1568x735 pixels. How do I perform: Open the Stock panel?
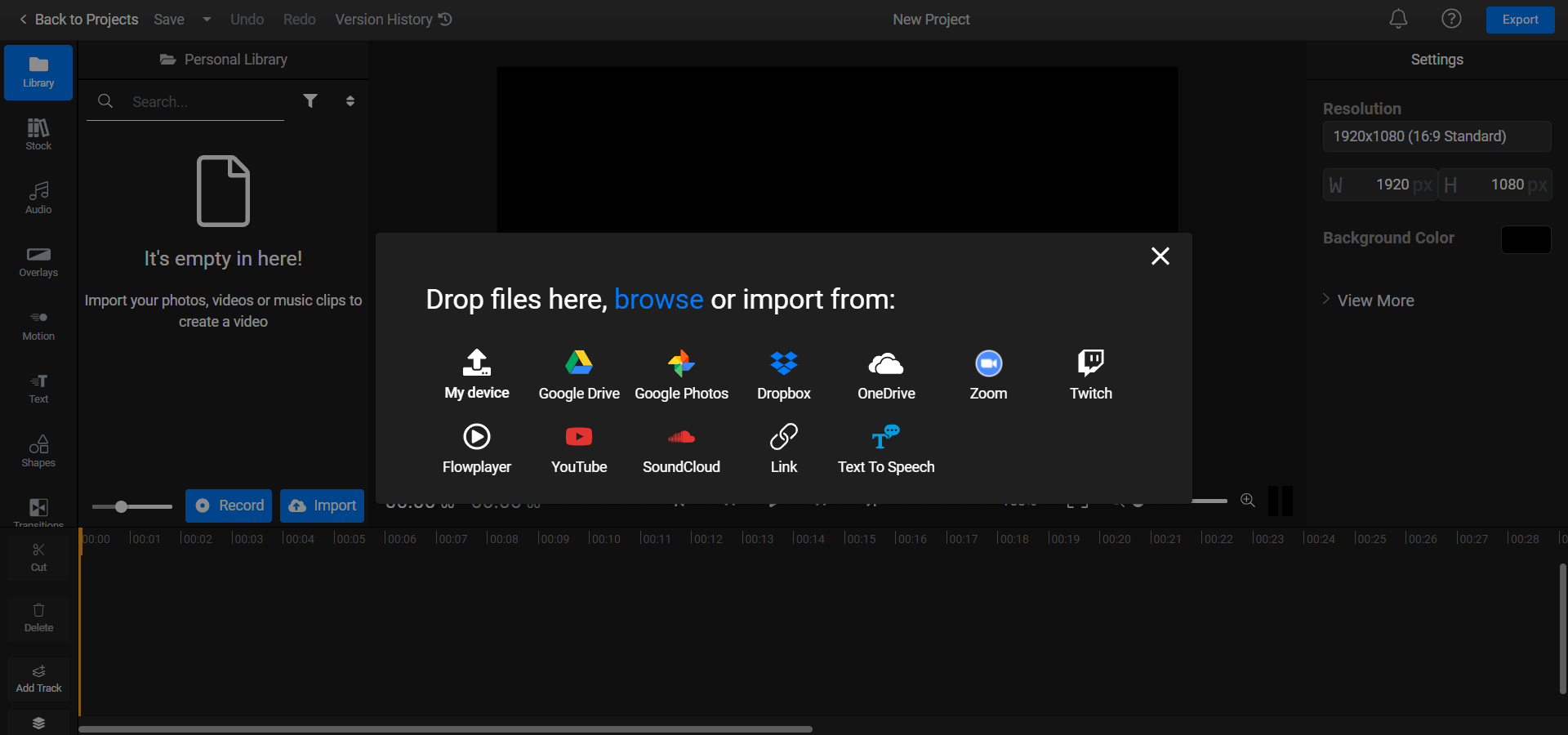pyautogui.click(x=38, y=135)
